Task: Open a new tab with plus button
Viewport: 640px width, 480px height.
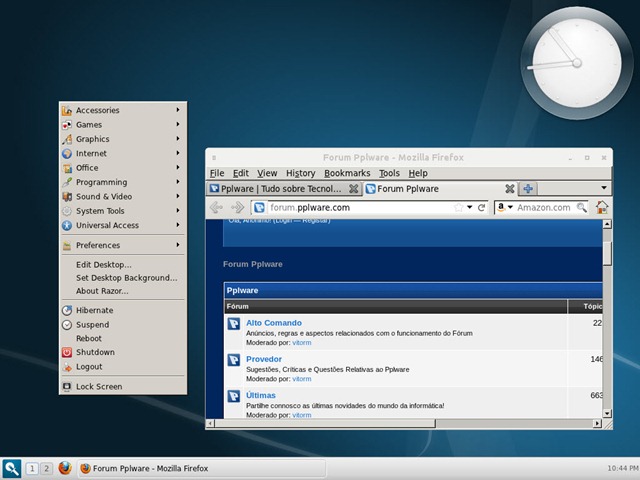Action: (528, 189)
